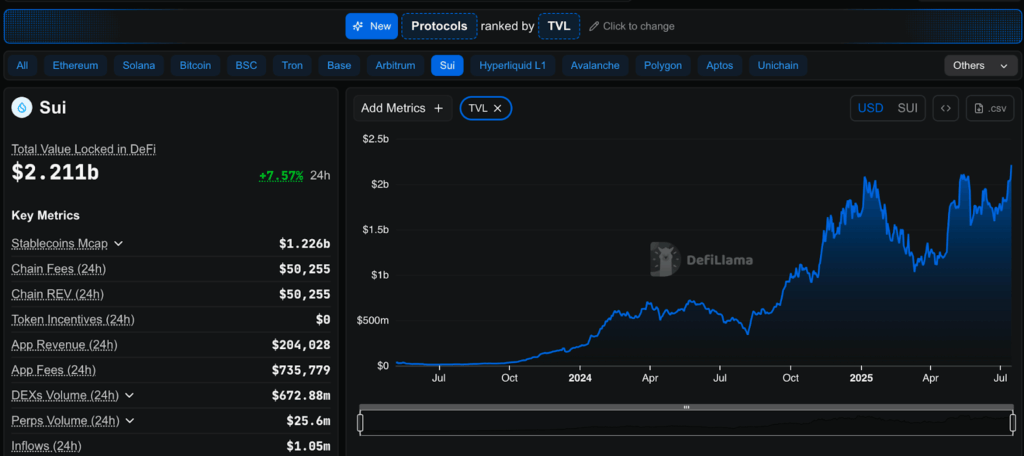
Task: Click the Key Metrics heading
Action: pyautogui.click(x=46, y=215)
